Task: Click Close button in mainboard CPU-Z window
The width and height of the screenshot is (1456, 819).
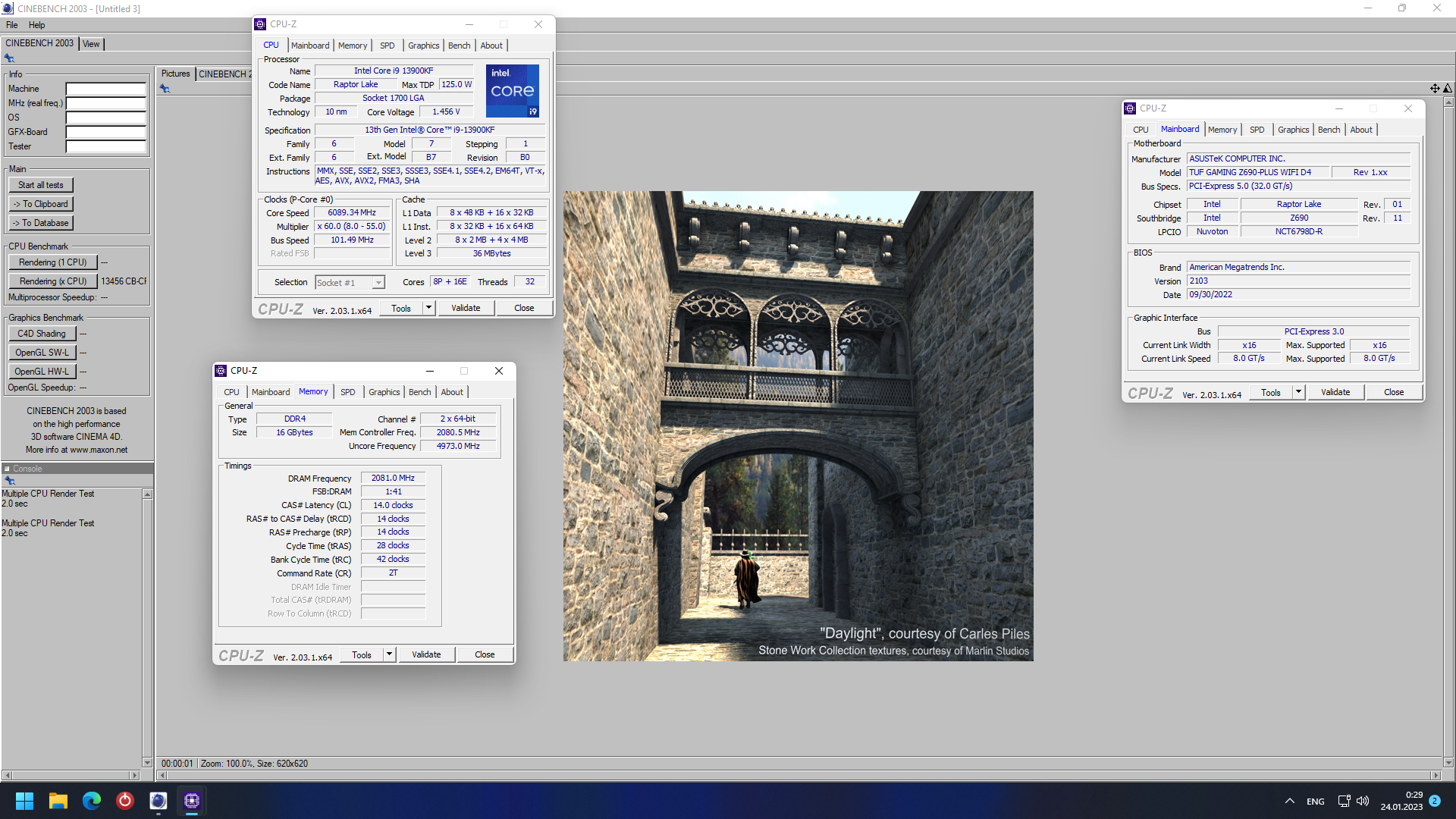Action: click(1394, 392)
